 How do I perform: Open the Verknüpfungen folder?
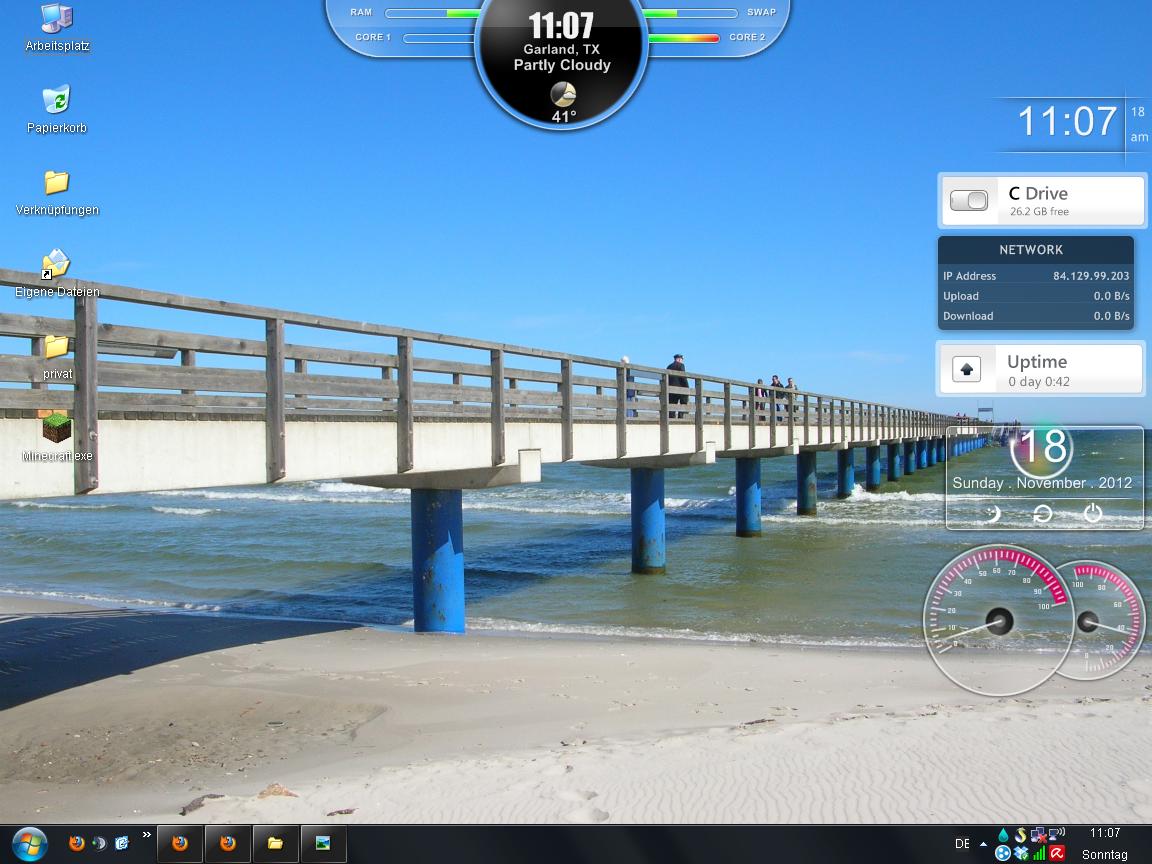57,184
